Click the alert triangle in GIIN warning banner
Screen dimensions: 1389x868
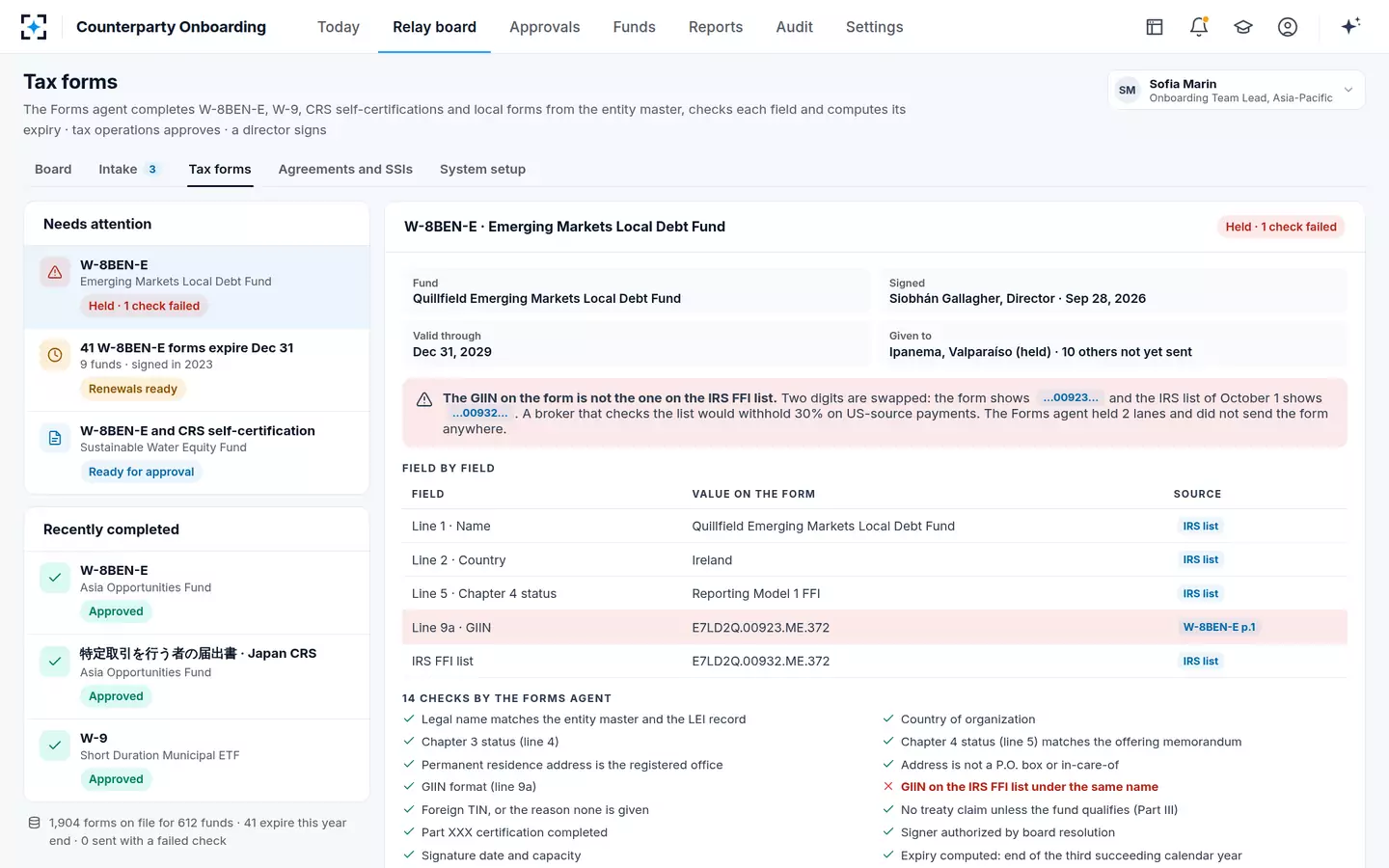click(424, 399)
